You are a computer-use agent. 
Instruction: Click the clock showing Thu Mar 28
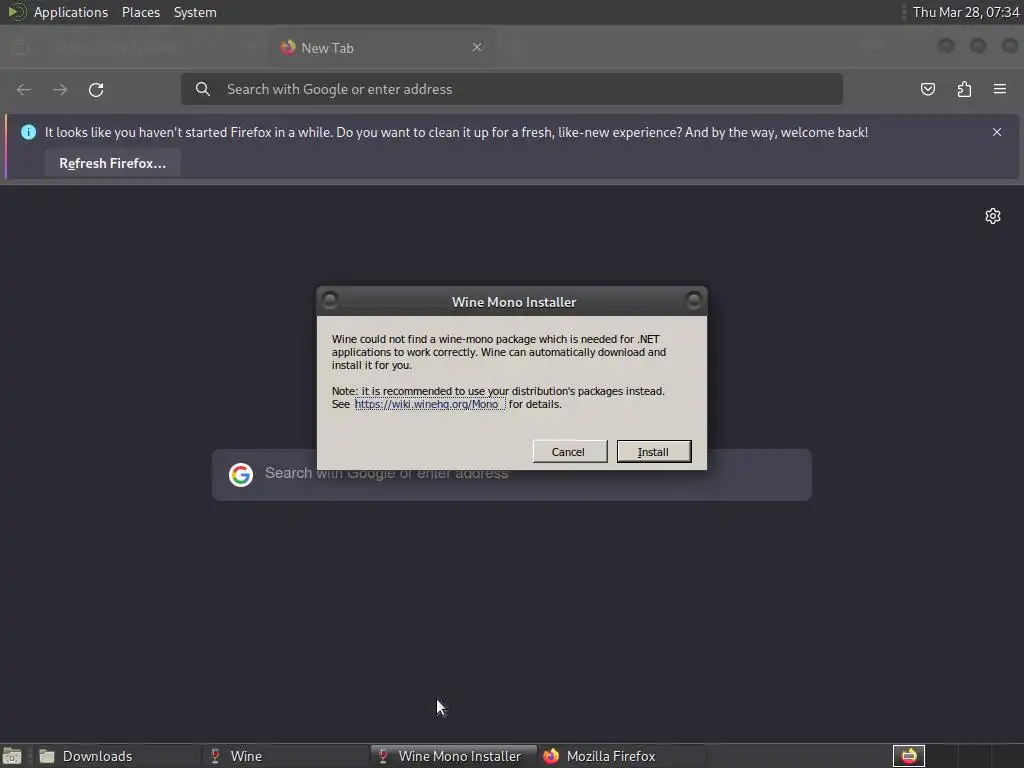click(x=966, y=12)
